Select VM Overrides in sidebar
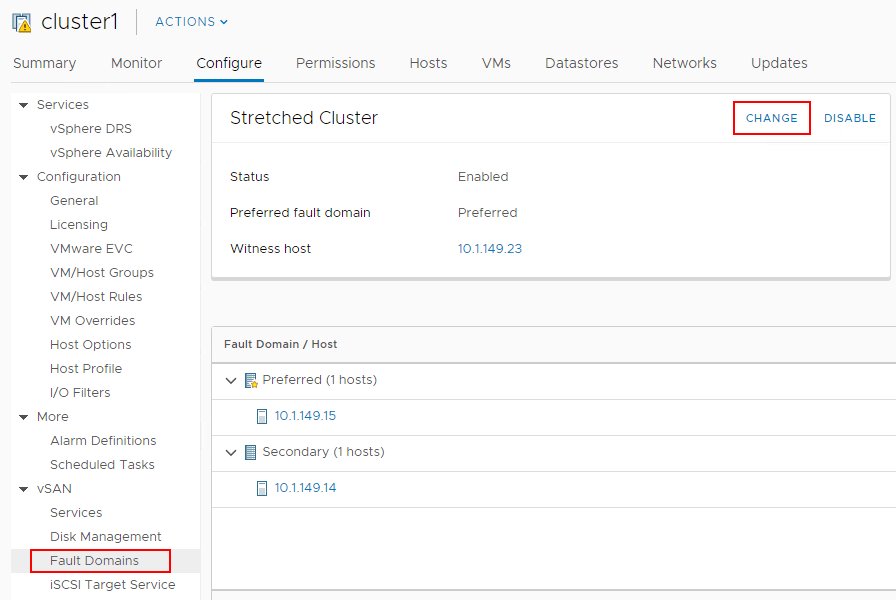Viewport: 896px width, 600px height. point(93,321)
